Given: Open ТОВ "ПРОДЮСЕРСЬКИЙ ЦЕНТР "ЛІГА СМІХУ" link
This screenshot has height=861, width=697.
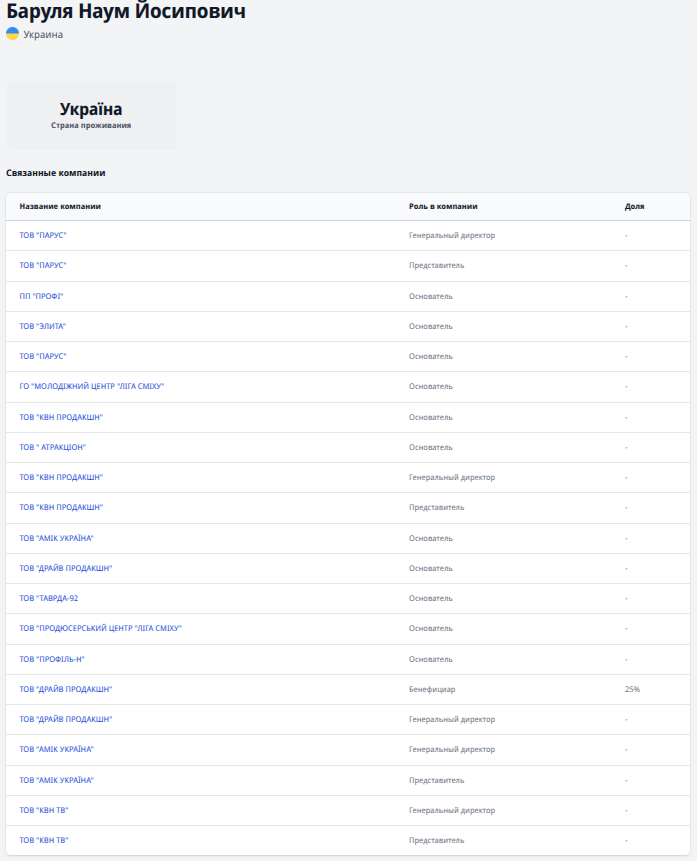Looking at the screenshot, I should point(100,628).
